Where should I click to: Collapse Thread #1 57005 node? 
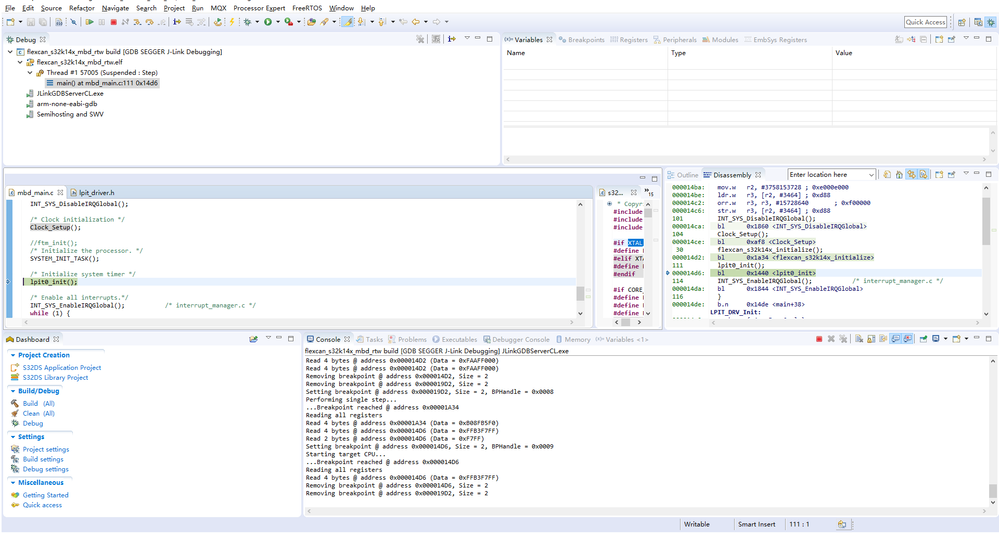30,73
